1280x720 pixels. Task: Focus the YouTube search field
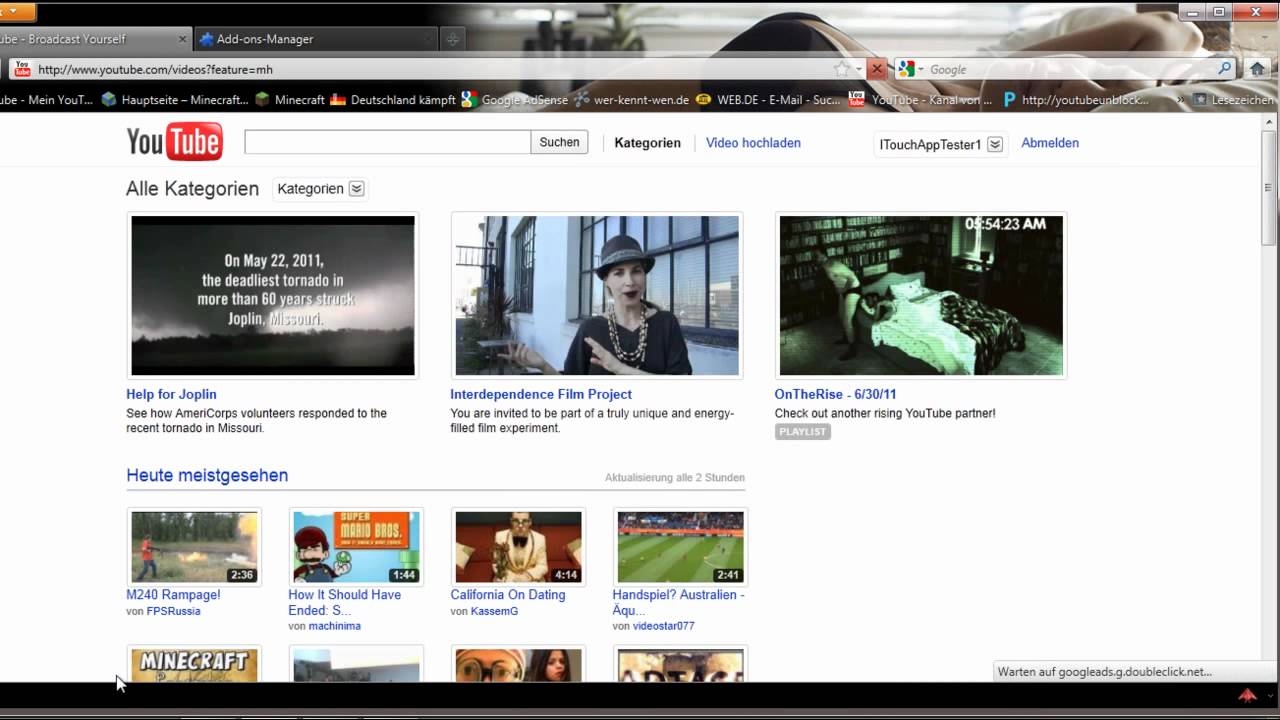387,142
